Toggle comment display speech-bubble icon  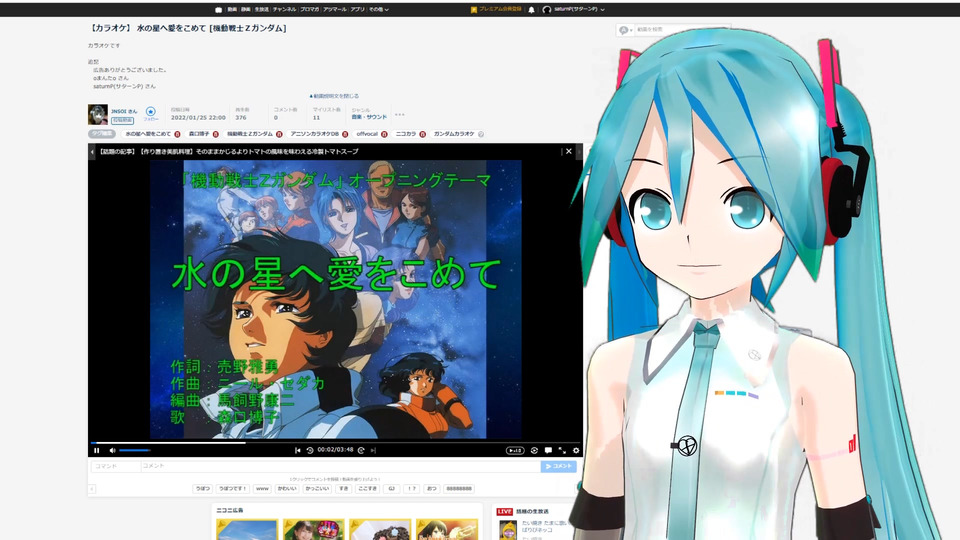coord(548,451)
